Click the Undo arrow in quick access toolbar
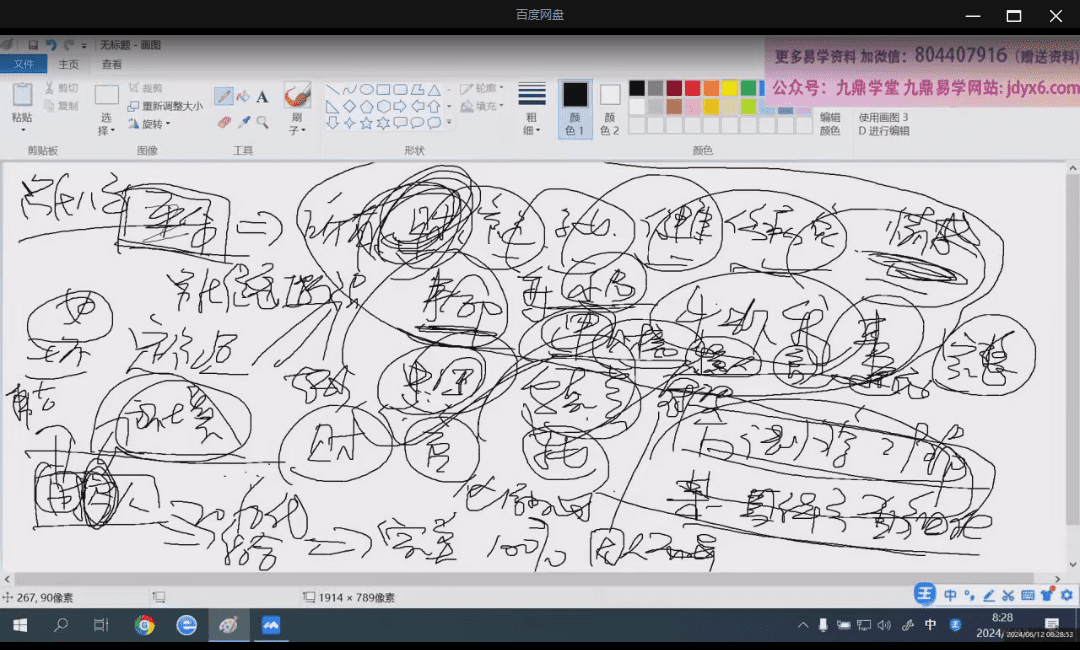The width and height of the screenshot is (1080, 650). click(x=51, y=45)
